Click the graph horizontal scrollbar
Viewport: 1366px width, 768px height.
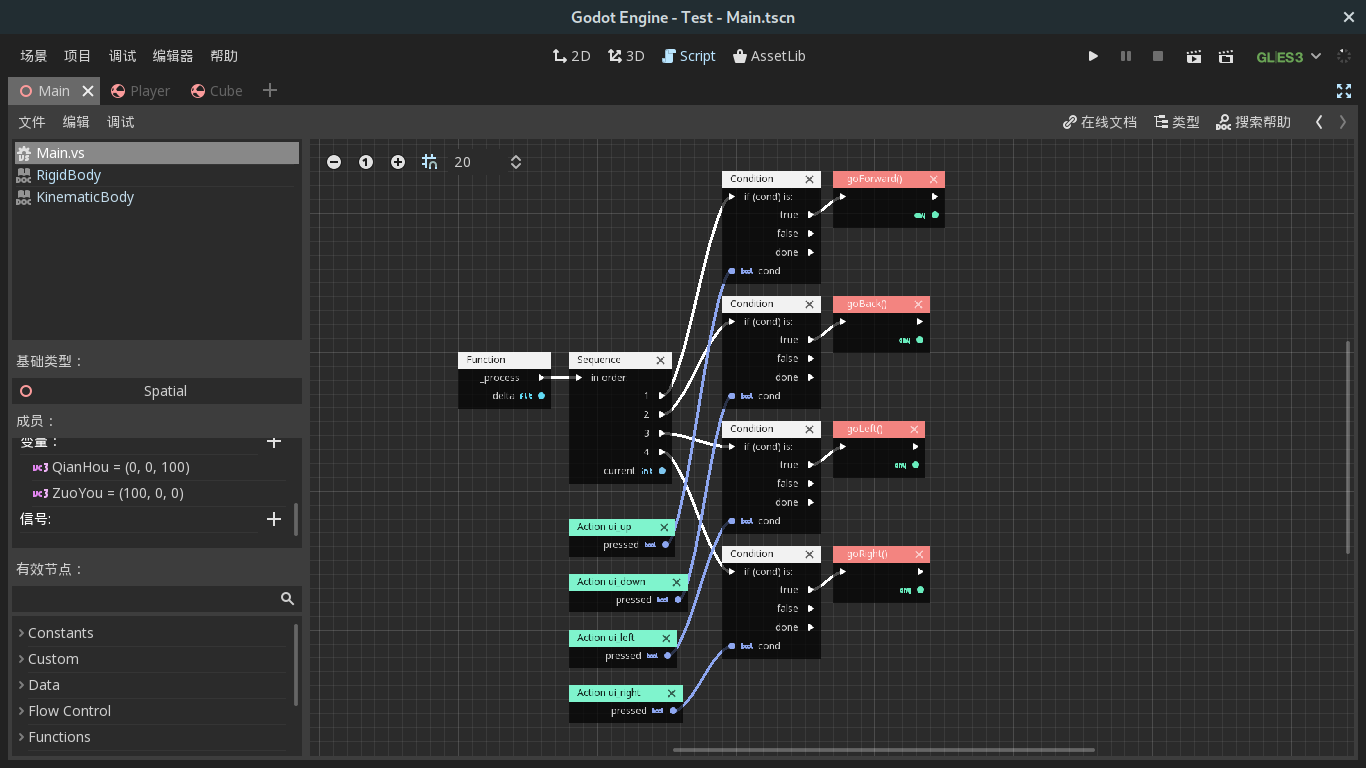[884, 749]
